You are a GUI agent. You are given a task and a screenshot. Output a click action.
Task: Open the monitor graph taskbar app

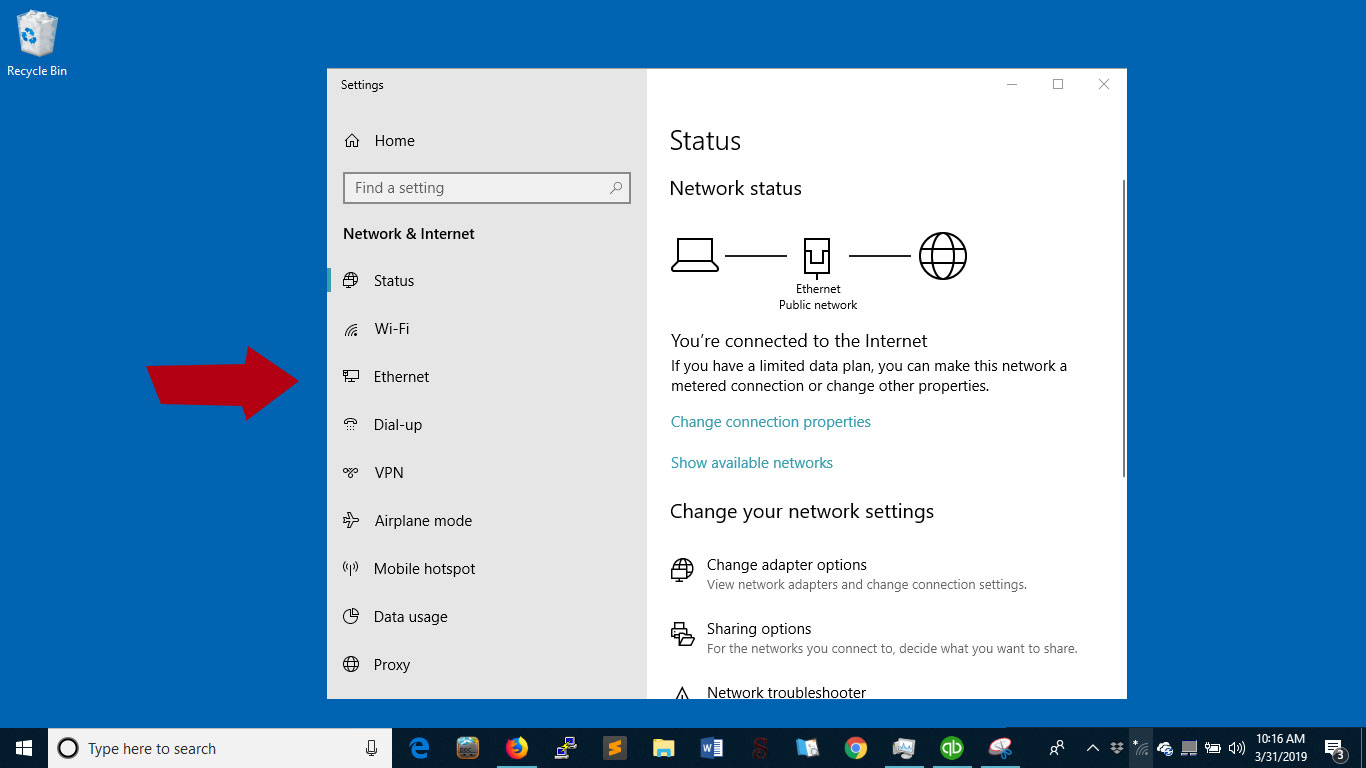tap(904, 748)
